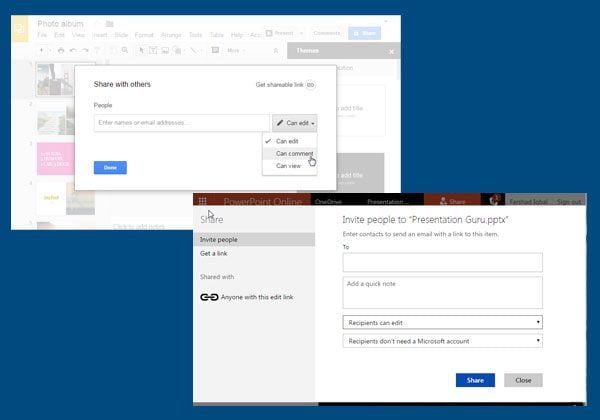
Task: Choose Can edit from permission menu
Action: point(290,141)
